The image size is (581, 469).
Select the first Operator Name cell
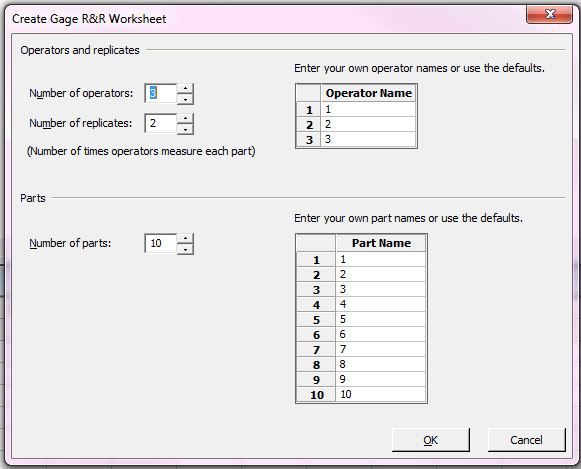point(369,109)
